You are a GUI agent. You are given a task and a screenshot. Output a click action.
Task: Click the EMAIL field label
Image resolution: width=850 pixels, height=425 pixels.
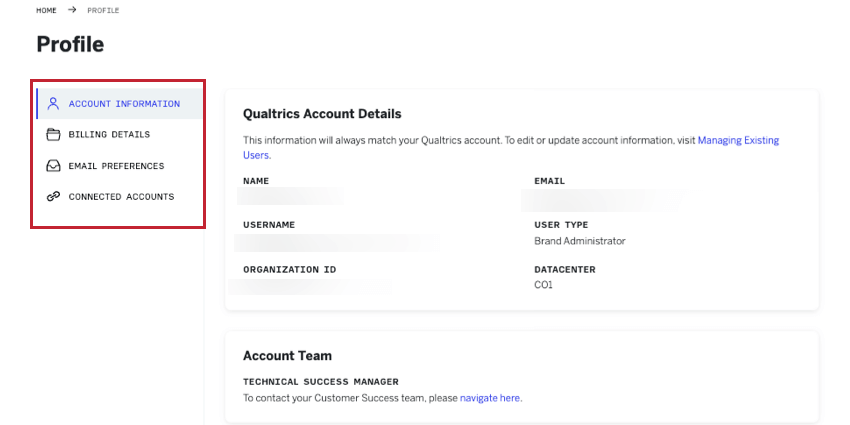click(550, 181)
